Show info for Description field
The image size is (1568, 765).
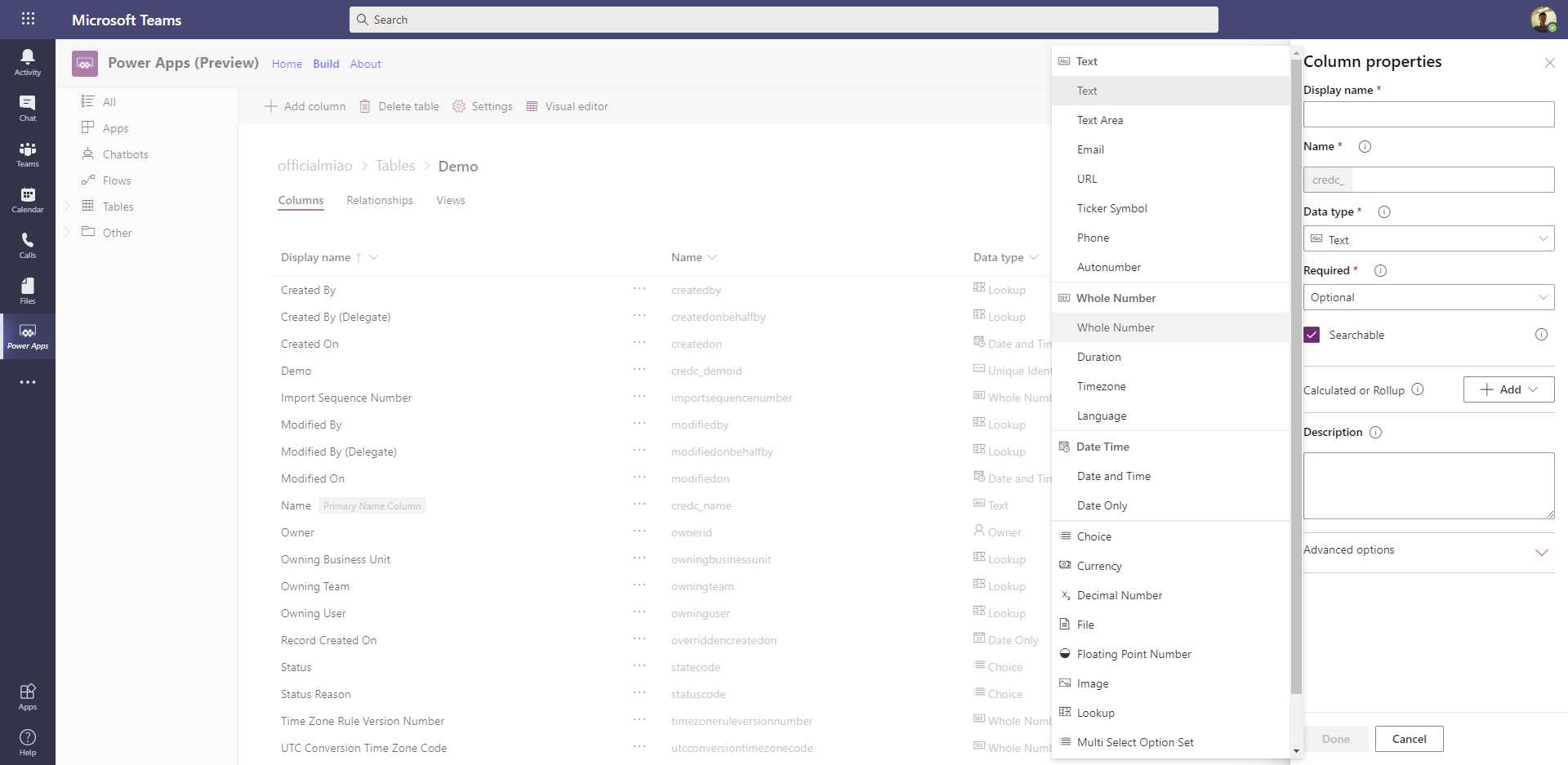[1375, 433]
